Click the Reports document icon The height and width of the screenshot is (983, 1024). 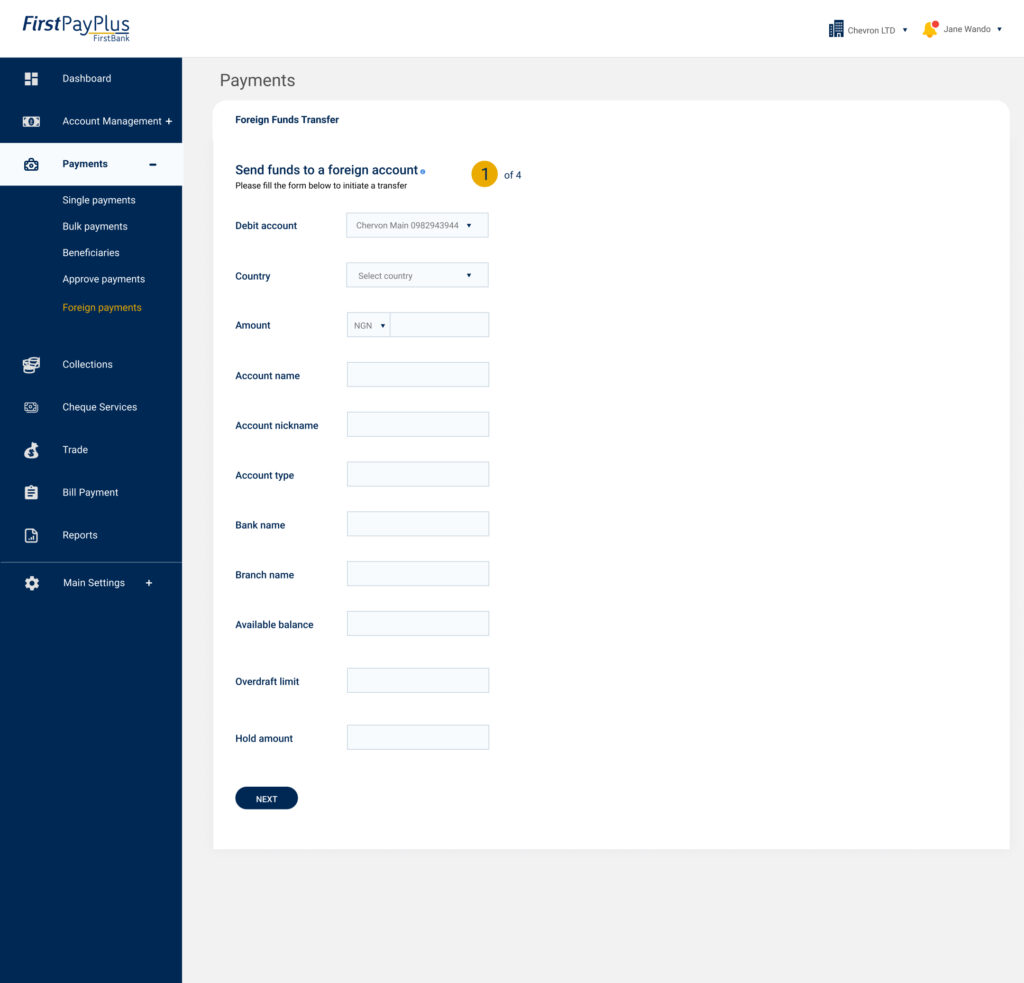click(31, 535)
